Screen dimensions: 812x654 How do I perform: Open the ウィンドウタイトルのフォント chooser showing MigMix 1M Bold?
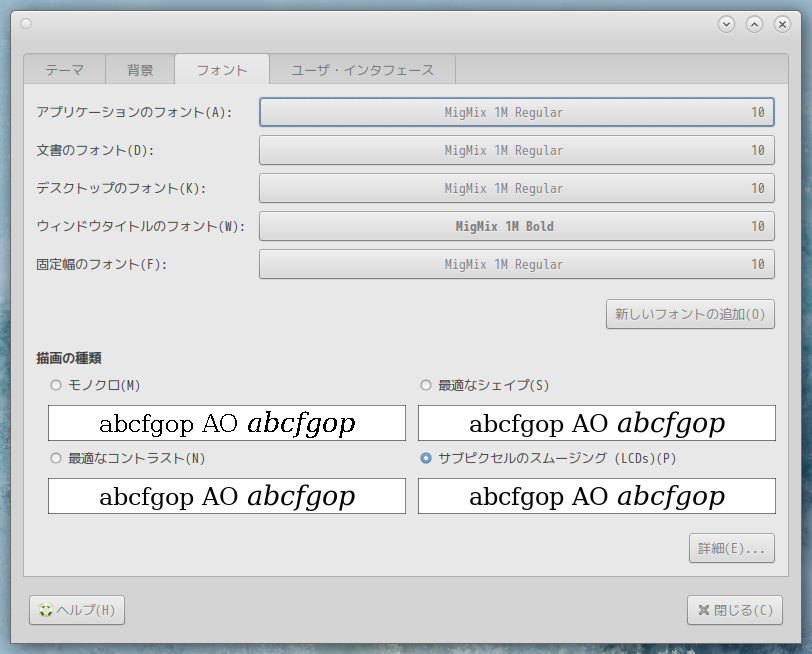tap(517, 226)
